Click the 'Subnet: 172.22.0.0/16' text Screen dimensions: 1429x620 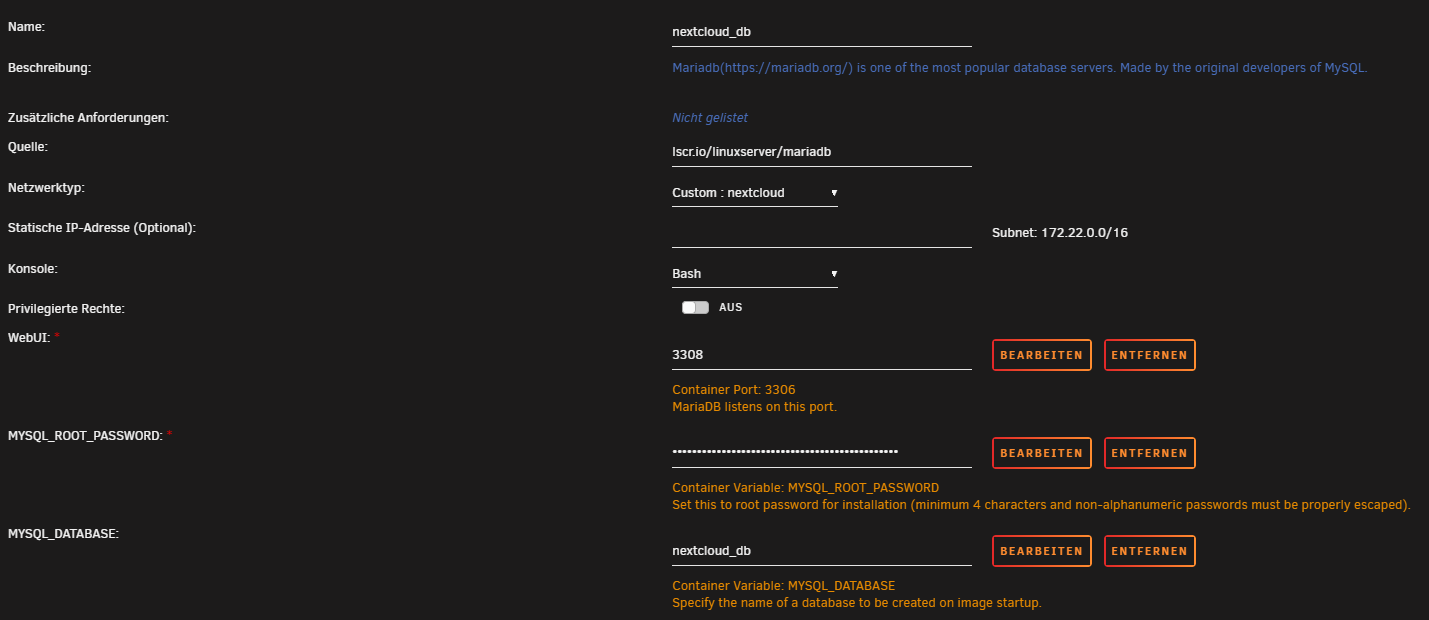pos(1060,233)
